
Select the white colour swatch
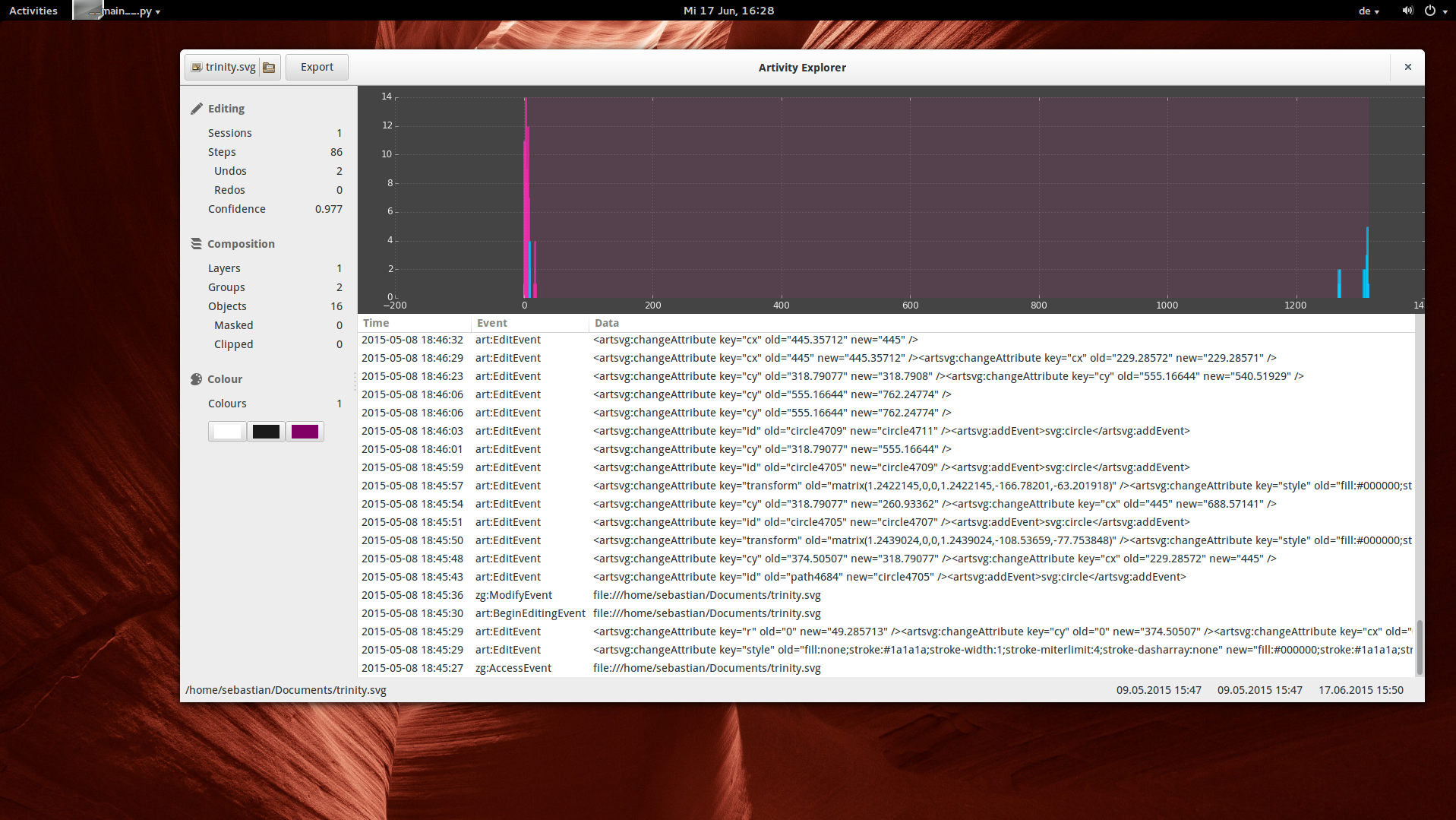(x=227, y=432)
